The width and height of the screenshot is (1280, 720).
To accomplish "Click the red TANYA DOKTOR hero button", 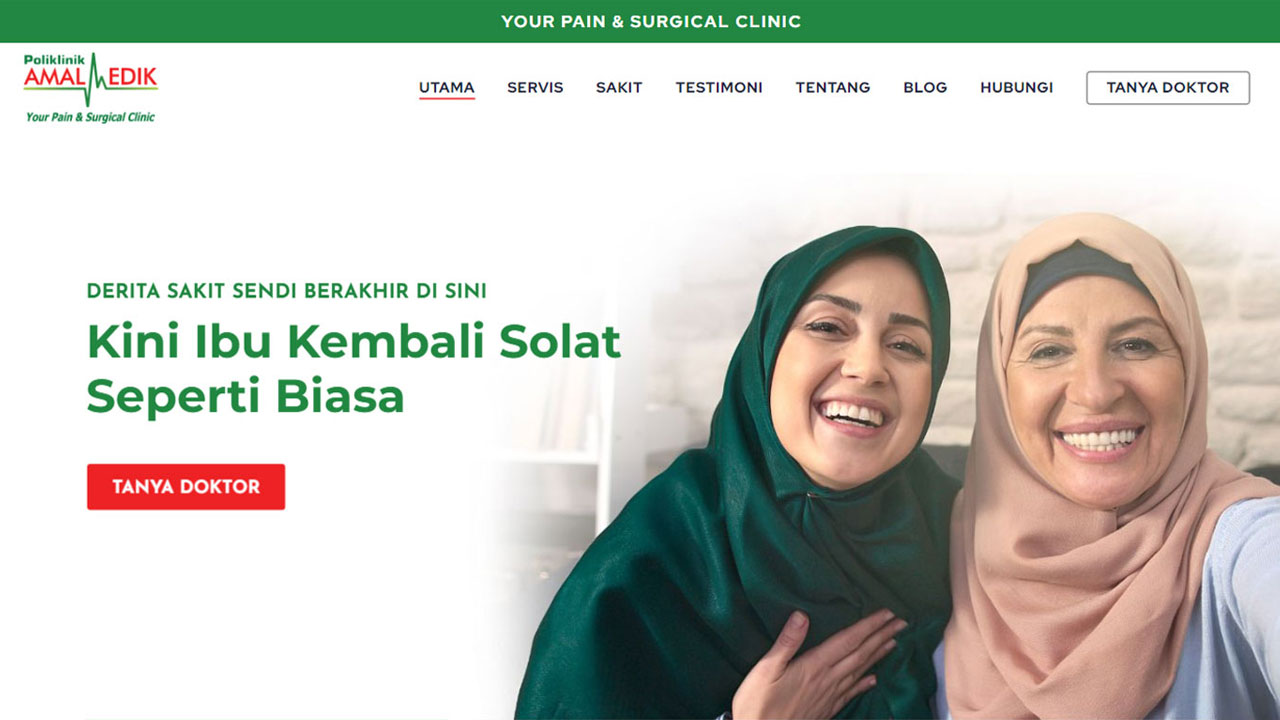I will pos(186,487).
